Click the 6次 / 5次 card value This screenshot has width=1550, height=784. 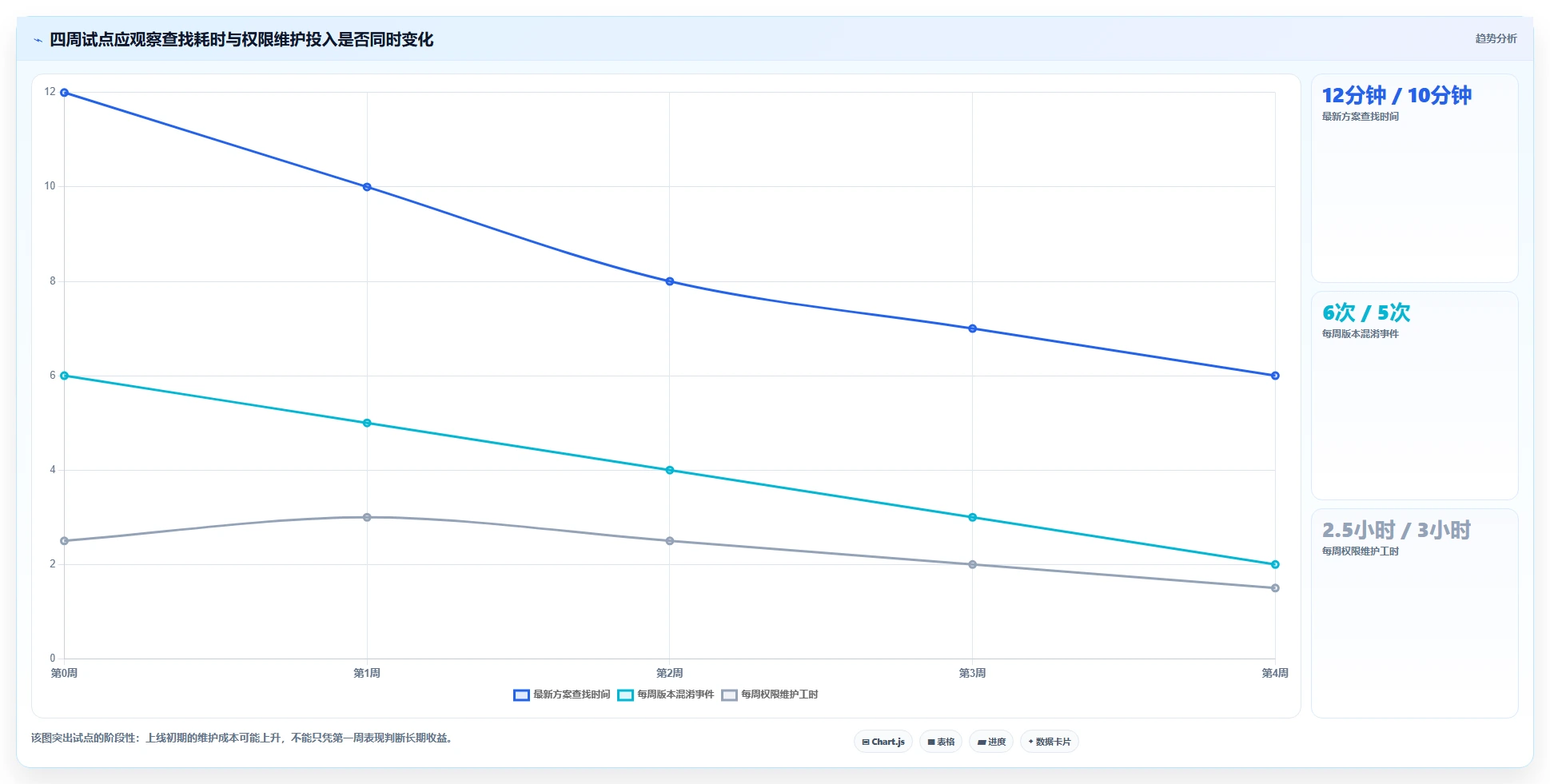click(x=1366, y=313)
